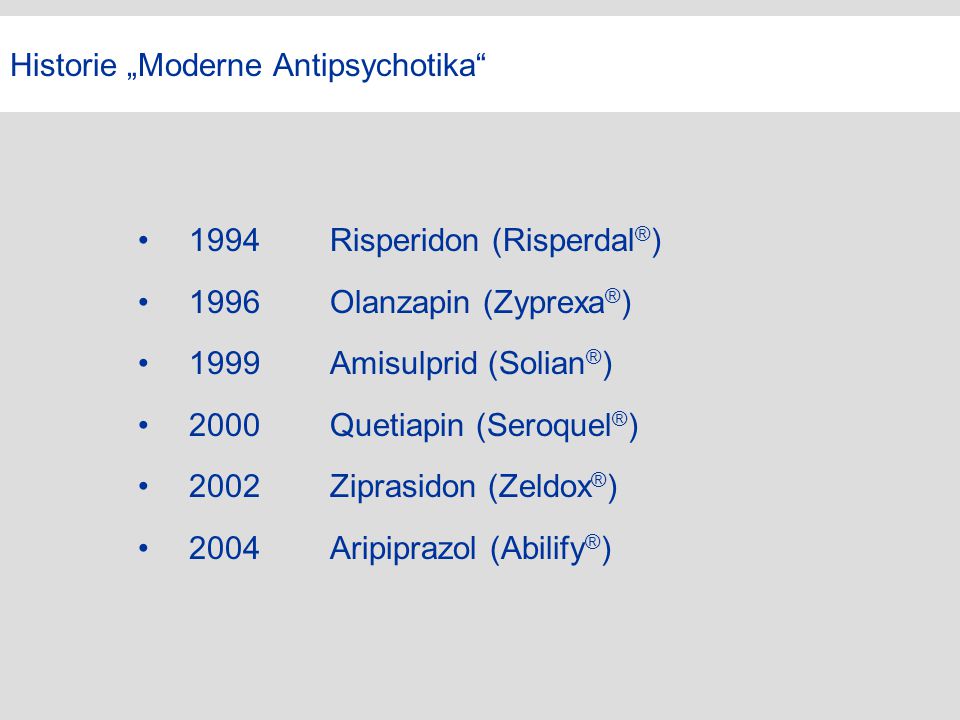Click the slide title Historie Moderne Antipsychotika
The width and height of the screenshot is (960, 720).
click(x=248, y=65)
